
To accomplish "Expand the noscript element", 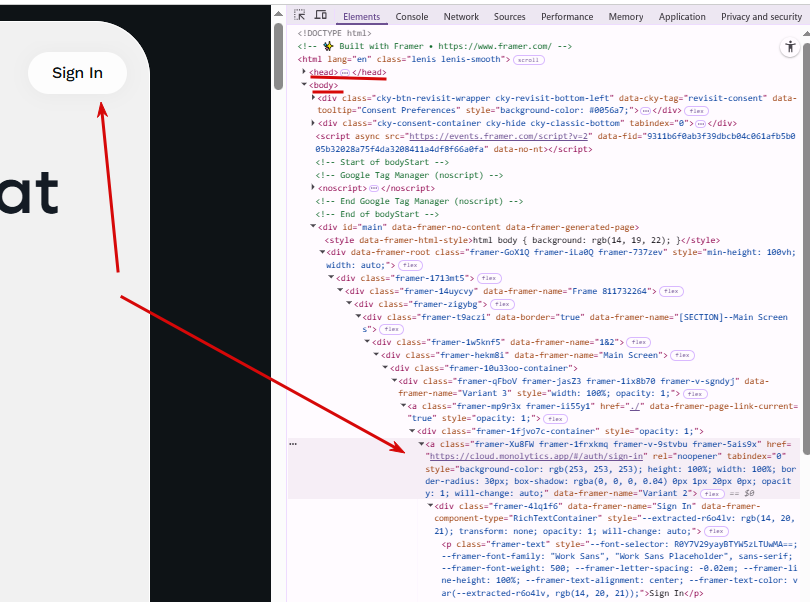I will [x=313, y=187].
